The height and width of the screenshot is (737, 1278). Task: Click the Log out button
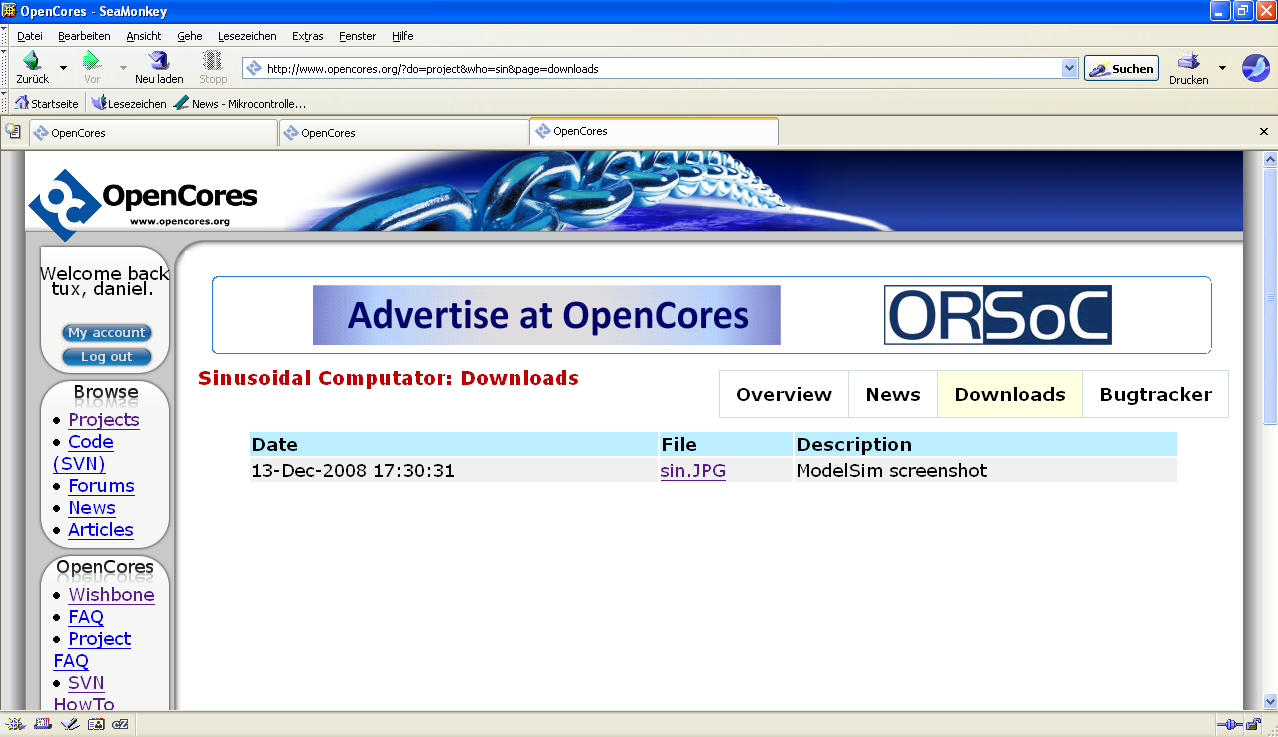[106, 356]
